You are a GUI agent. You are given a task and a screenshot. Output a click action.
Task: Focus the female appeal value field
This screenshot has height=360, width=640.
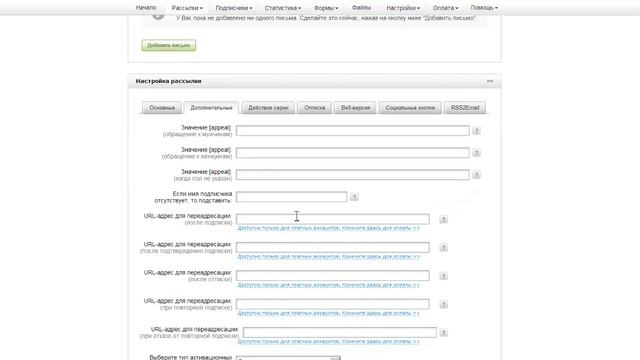[x=353, y=153]
